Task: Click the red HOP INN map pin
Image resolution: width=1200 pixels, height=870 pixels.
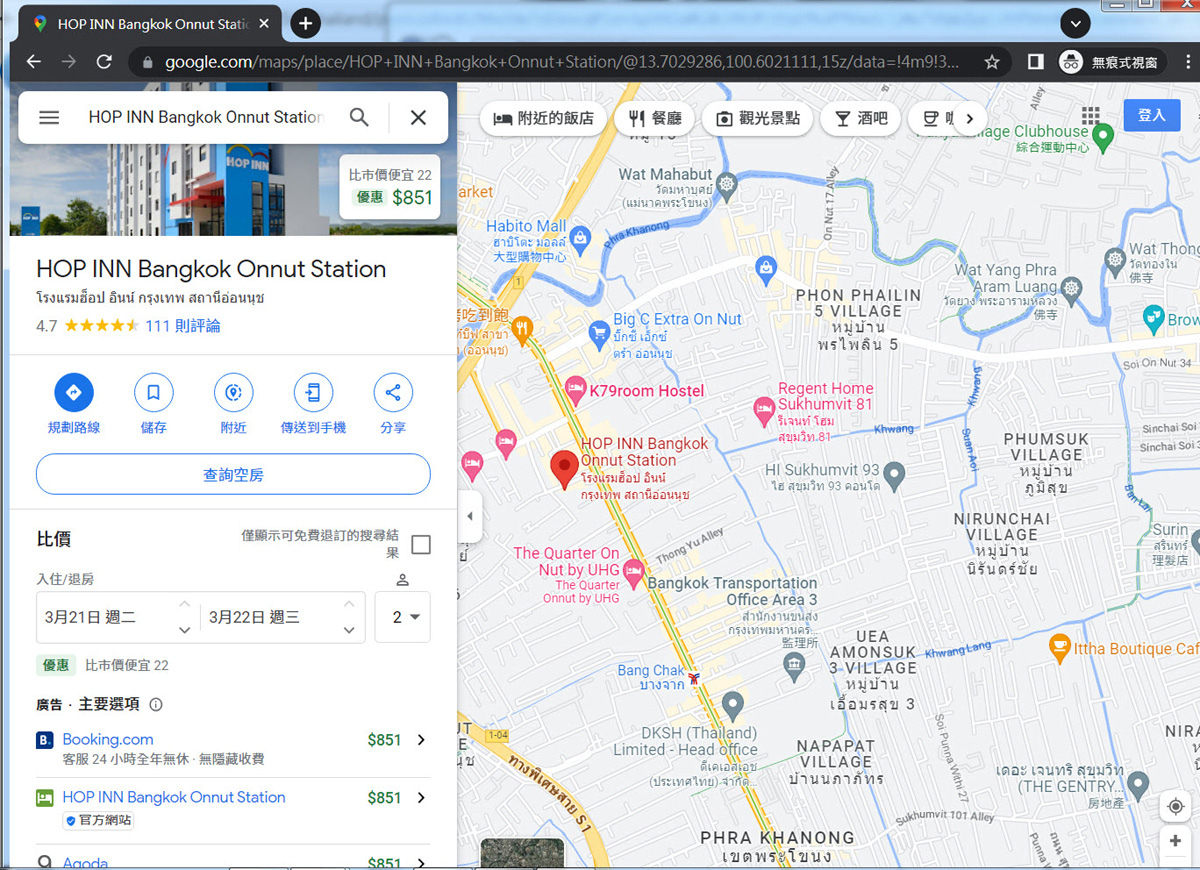Action: [x=564, y=469]
